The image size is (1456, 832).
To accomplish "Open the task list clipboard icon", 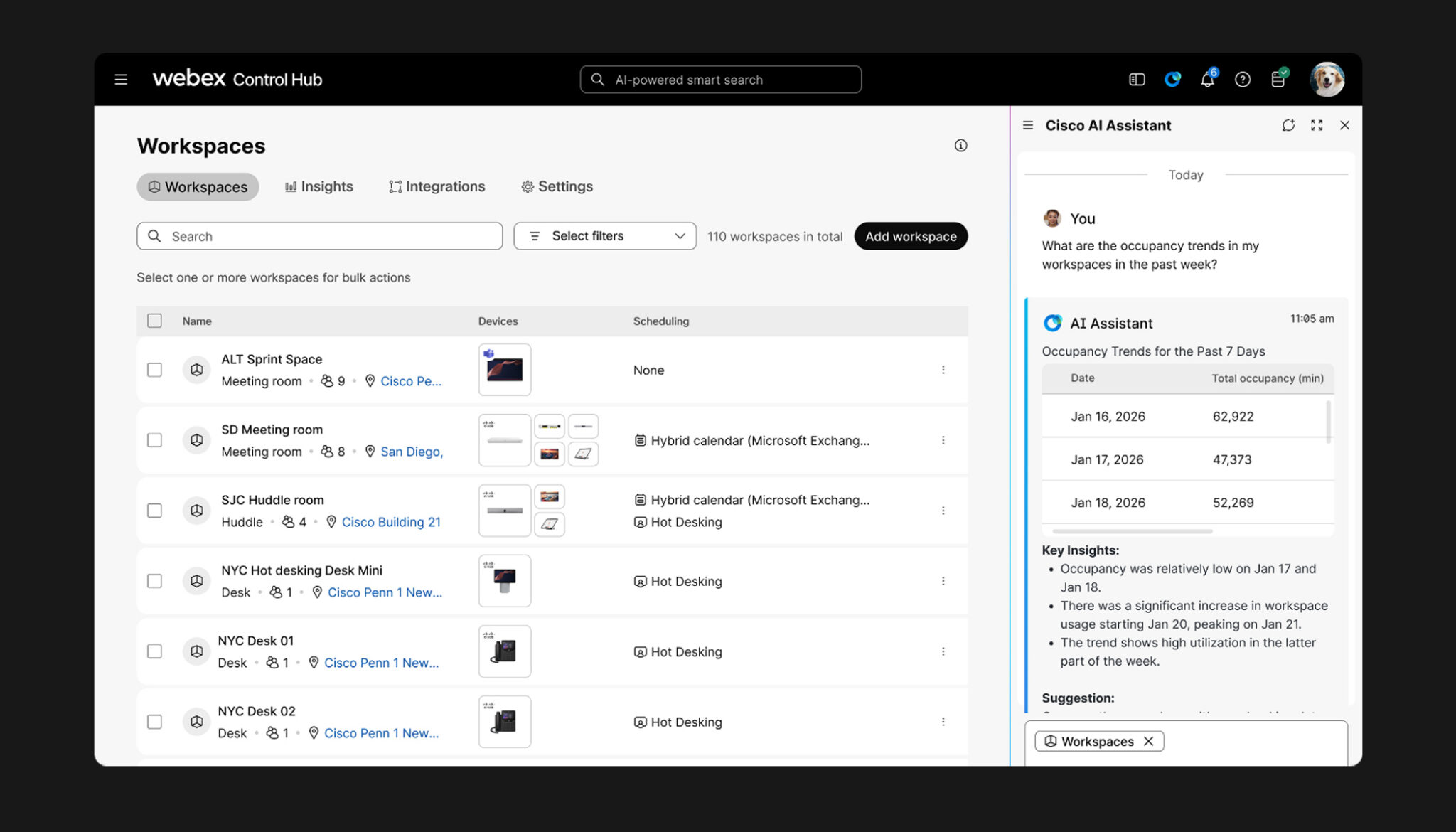I will (1278, 79).
